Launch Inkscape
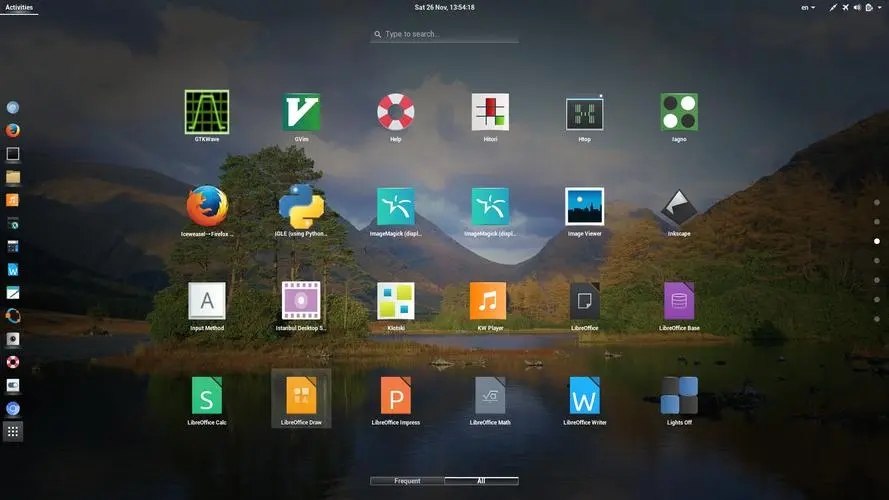Viewport: 889px width, 500px height. 679,206
